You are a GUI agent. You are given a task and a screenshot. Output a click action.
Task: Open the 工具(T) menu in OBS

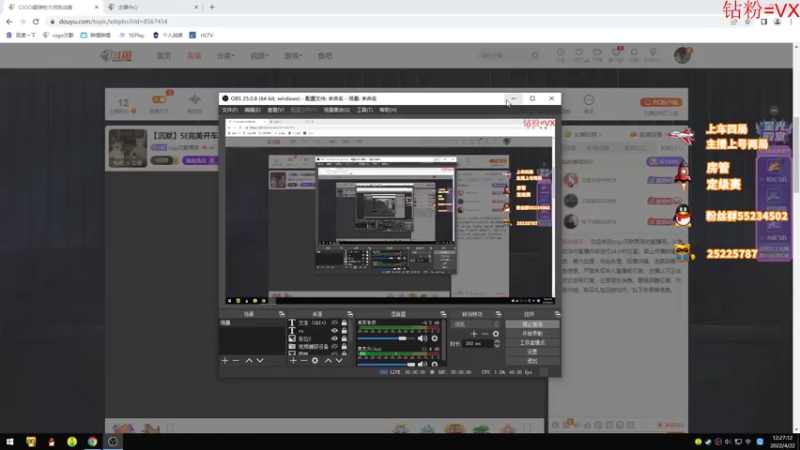pyautogui.click(x=365, y=110)
